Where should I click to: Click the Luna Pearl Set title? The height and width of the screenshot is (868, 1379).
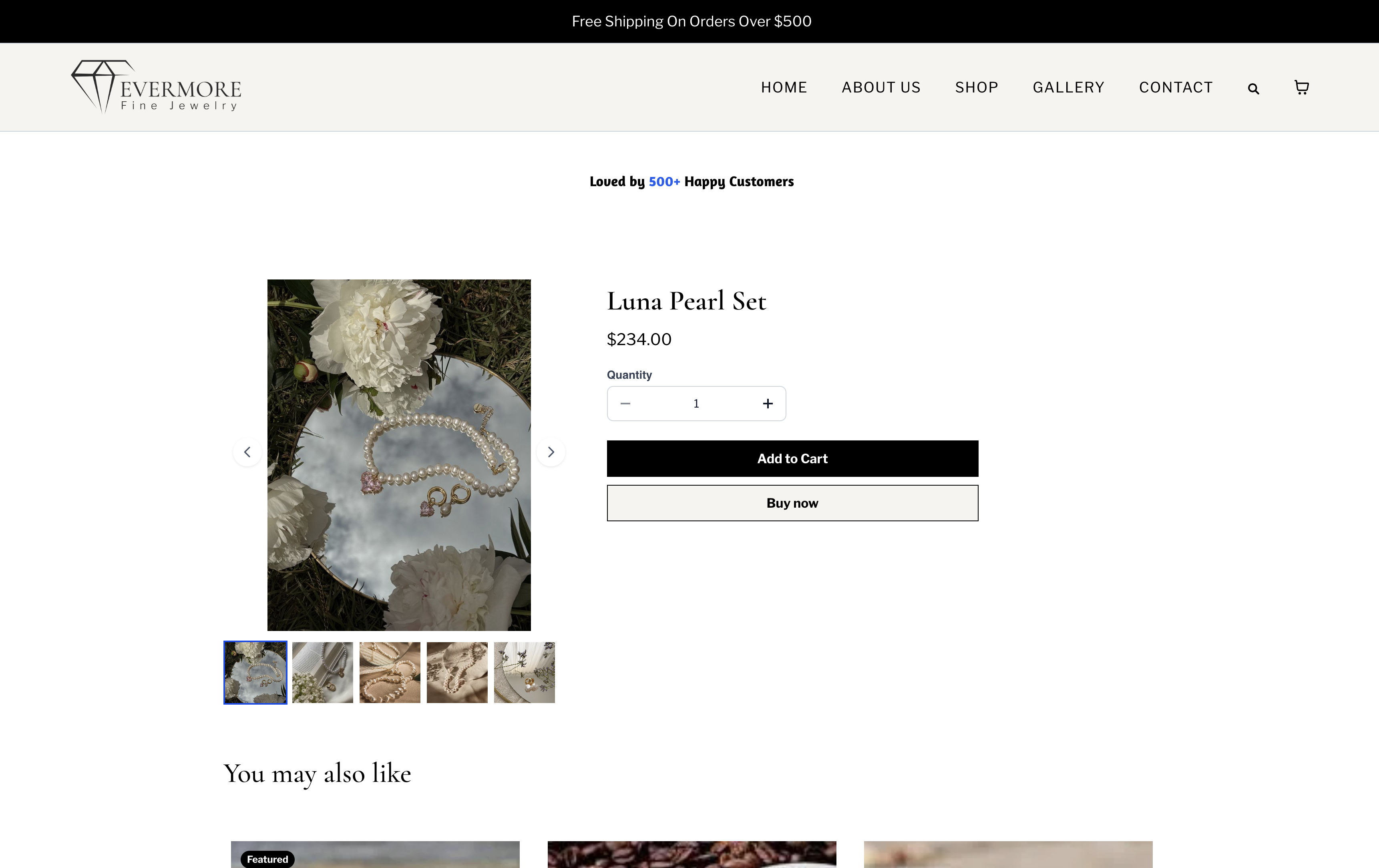pyautogui.click(x=687, y=301)
